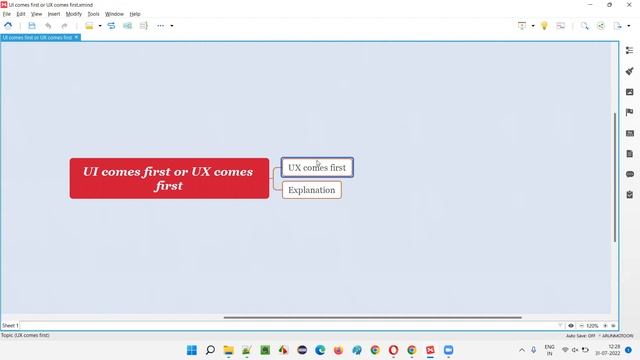Open Windows taskbar search
640x360 pixels.
click(210, 350)
